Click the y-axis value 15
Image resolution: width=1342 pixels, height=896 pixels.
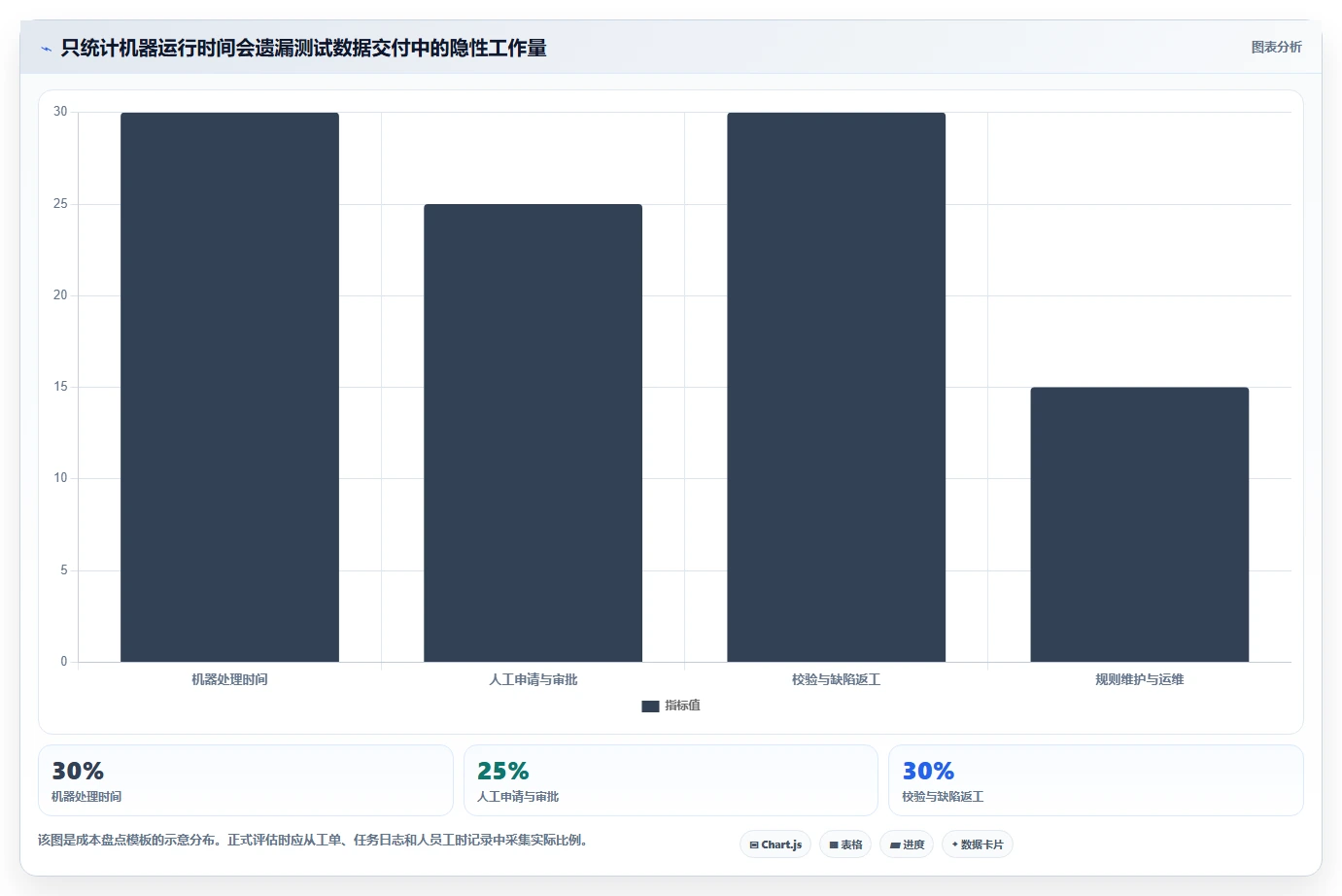pos(60,387)
